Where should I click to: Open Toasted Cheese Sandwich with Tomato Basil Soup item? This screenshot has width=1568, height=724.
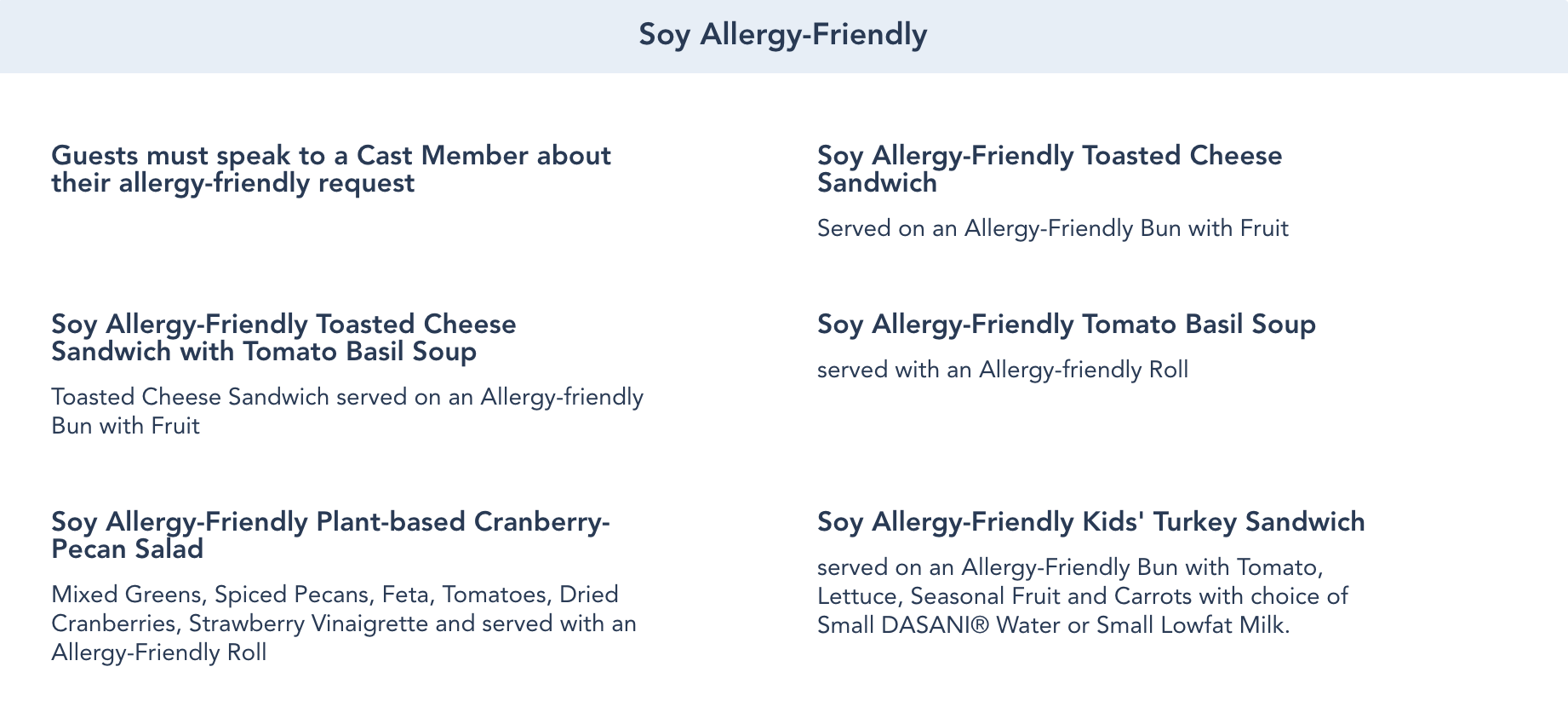click(283, 337)
